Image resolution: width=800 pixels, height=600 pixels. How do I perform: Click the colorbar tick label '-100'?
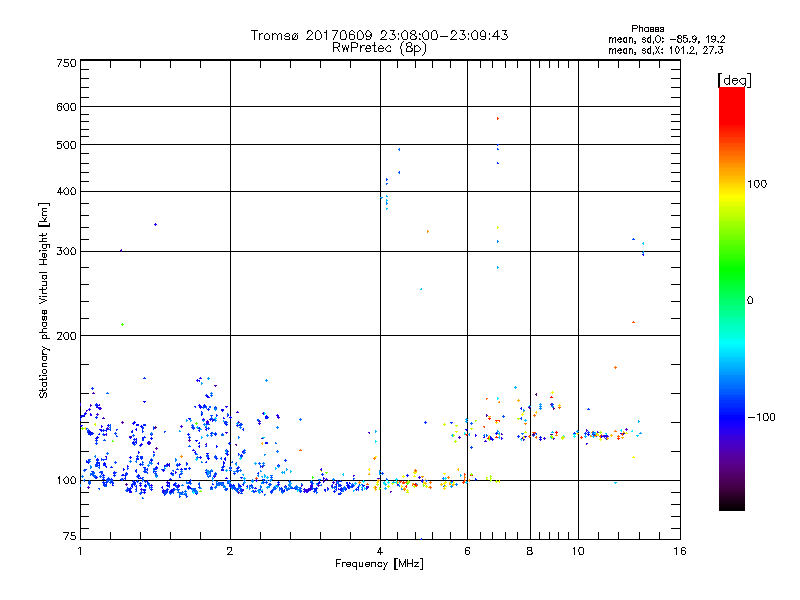click(762, 417)
